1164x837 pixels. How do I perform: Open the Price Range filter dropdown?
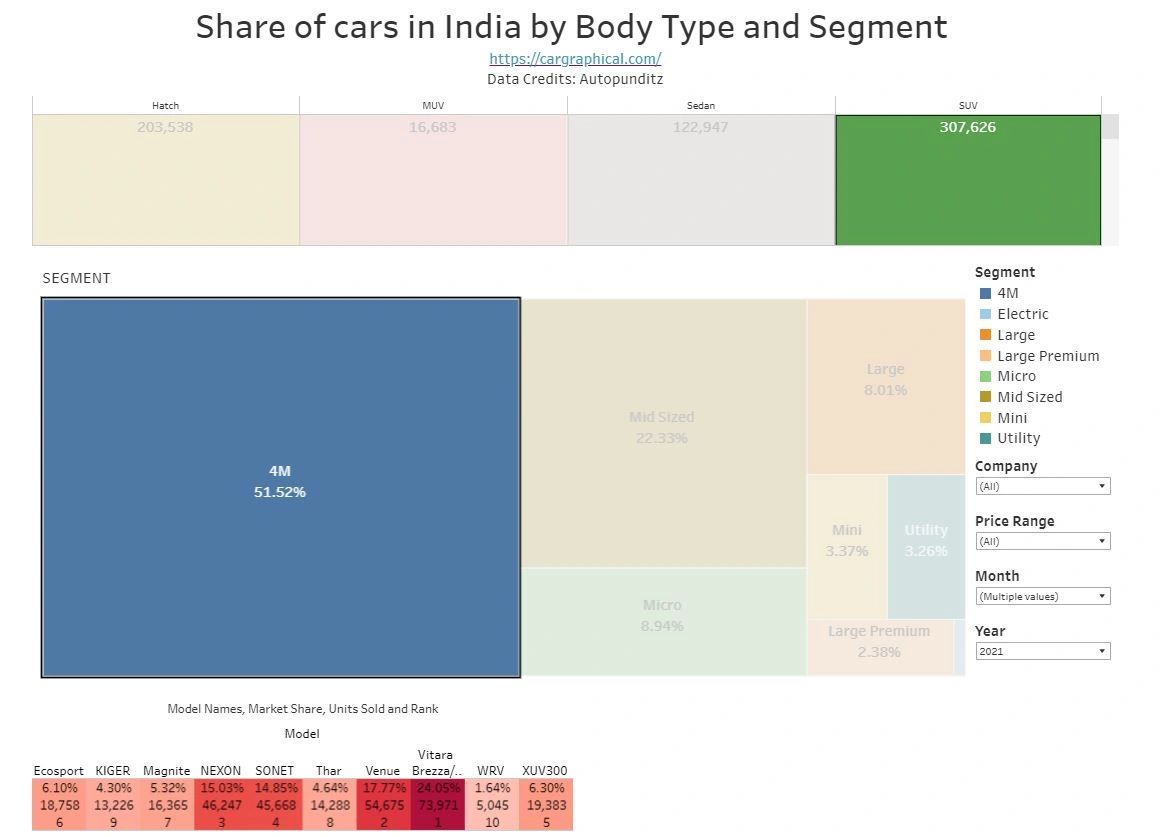point(1042,541)
